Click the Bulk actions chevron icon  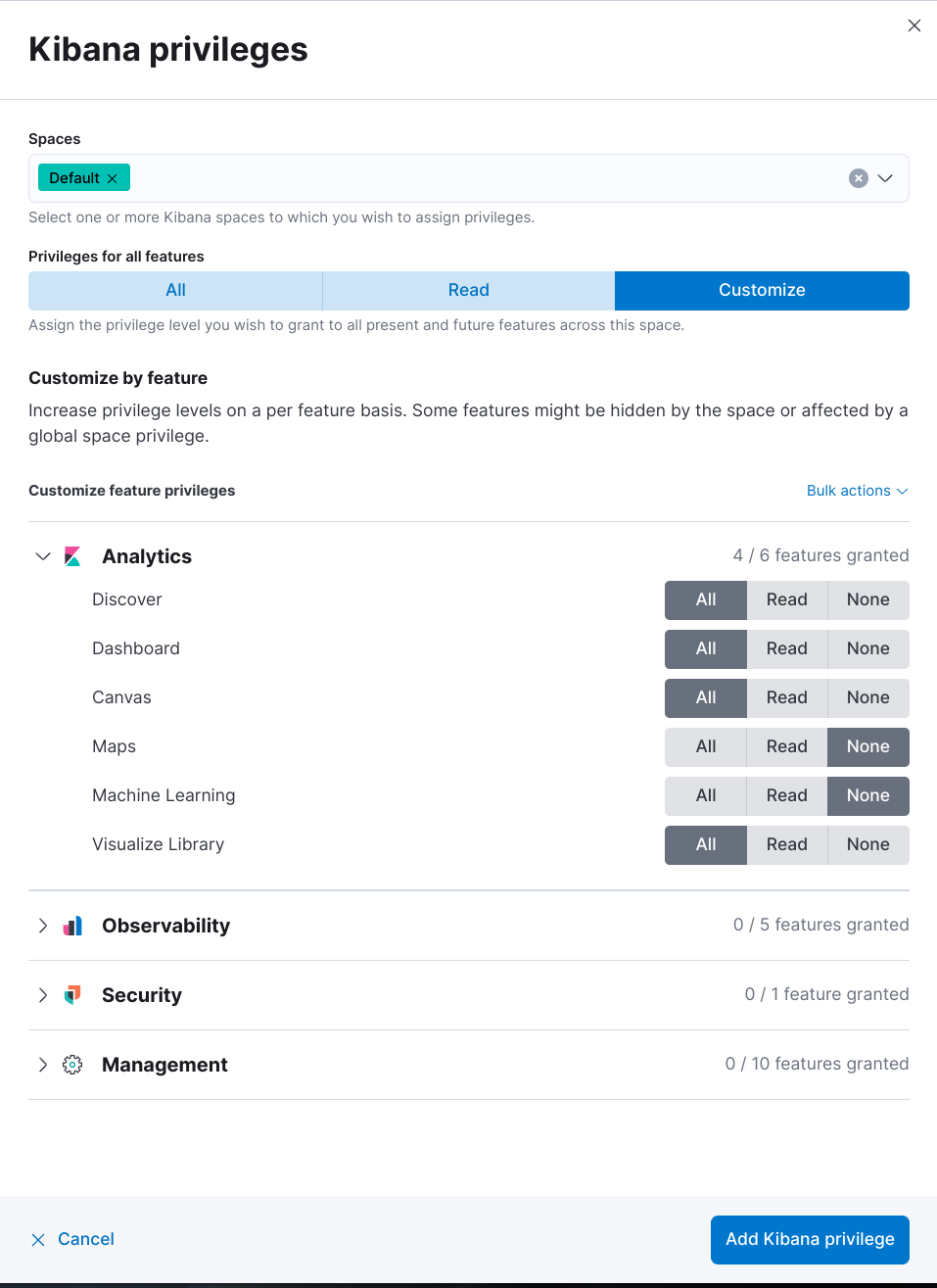pyautogui.click(x=903, y=491)
